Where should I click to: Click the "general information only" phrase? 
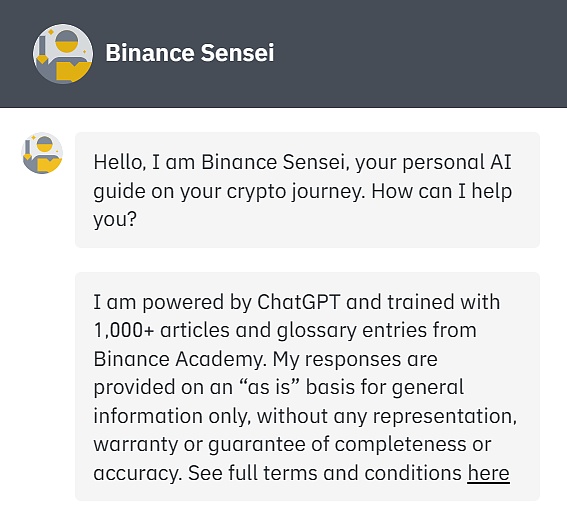278,401
